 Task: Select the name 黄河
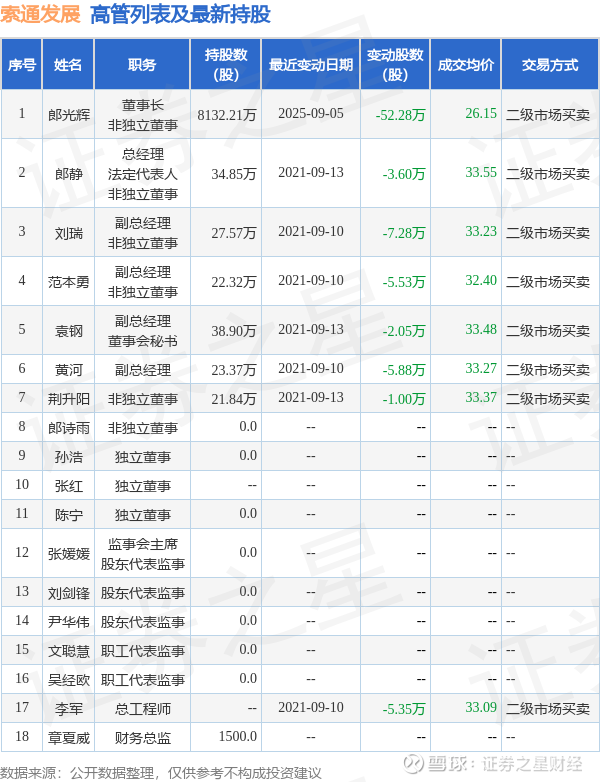click(69, 370)
